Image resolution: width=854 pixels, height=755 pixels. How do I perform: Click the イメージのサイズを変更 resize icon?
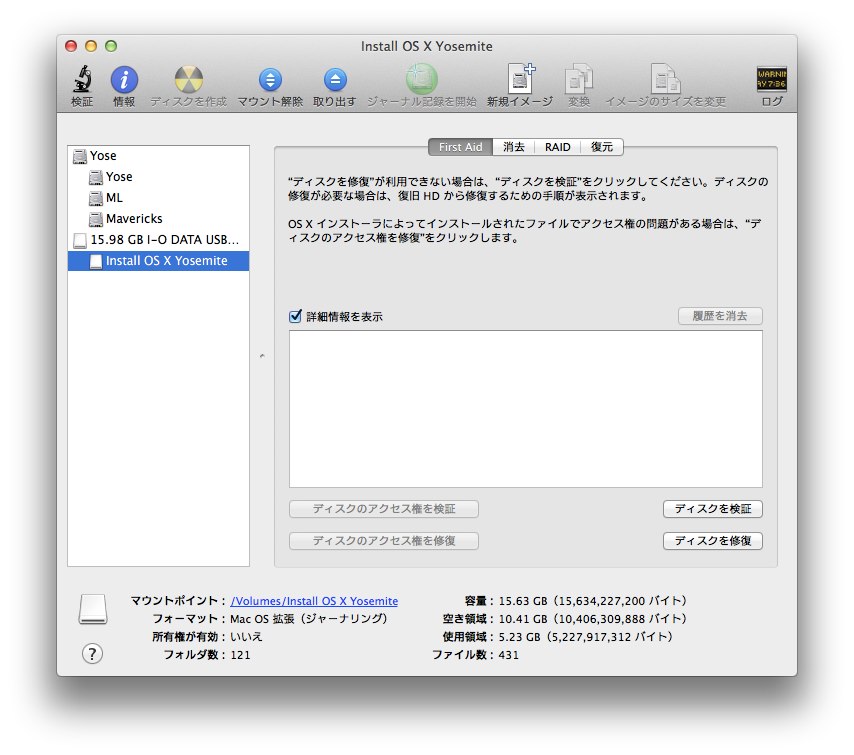pyautogui.click(x=666, y=80)
